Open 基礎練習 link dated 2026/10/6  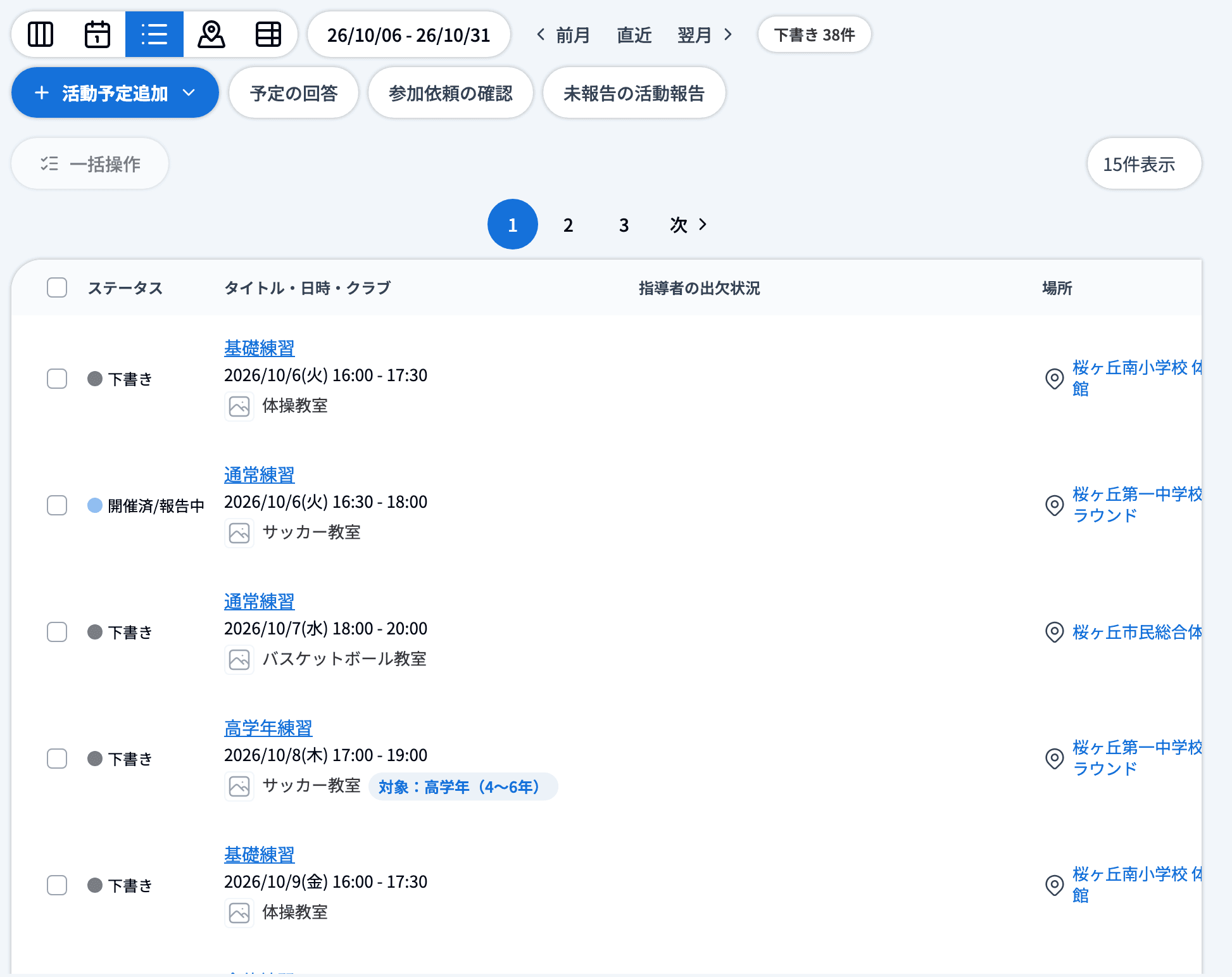260,348
